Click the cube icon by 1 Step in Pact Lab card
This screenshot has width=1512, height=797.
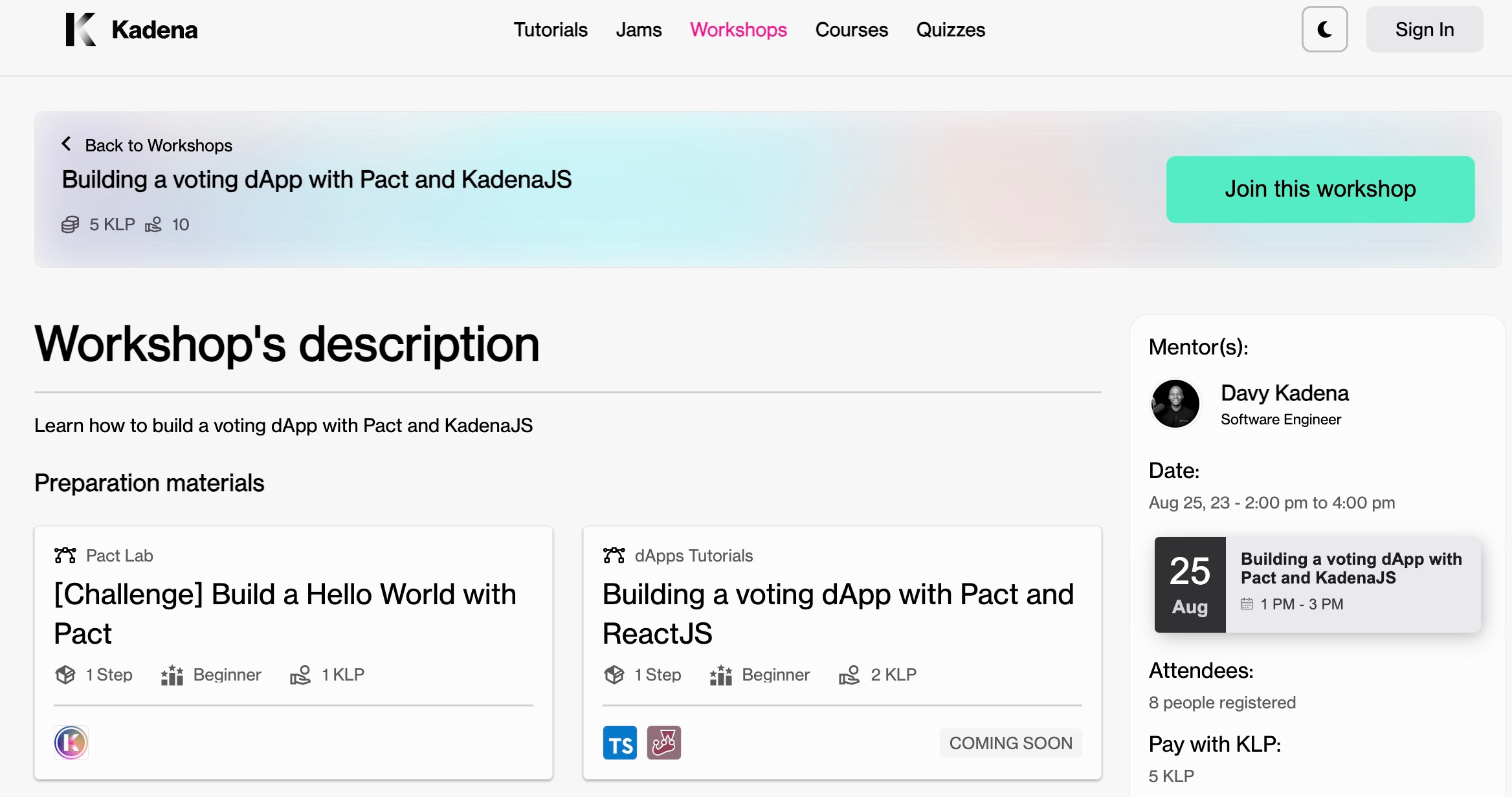tap(65, 675)
